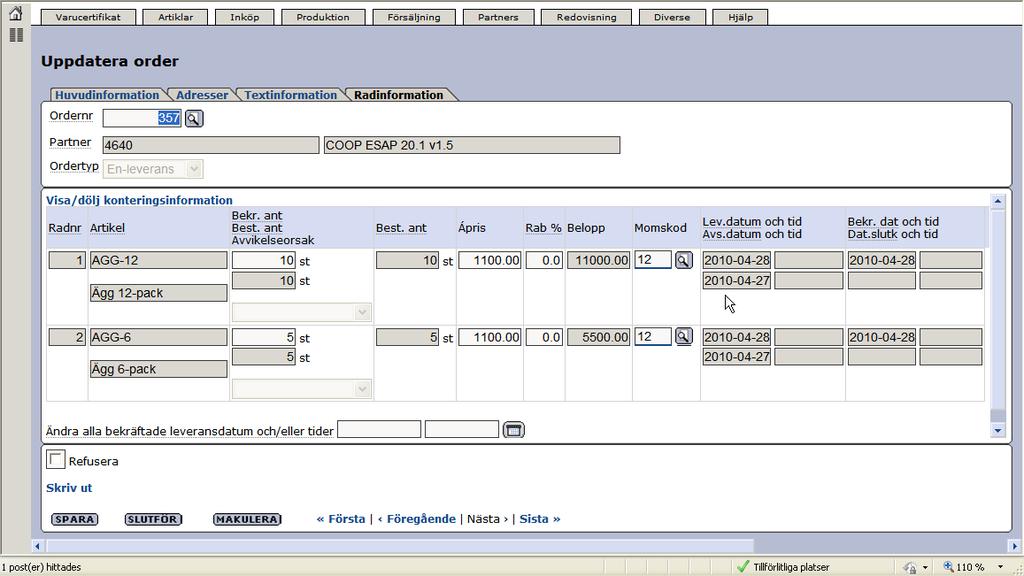Open the 110 % zoom level control

[965, 566]
